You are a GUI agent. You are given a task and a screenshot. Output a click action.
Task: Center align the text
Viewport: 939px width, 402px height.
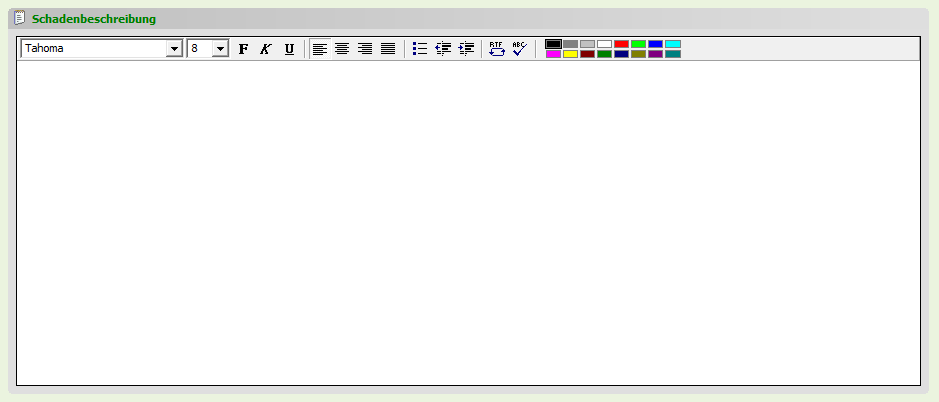342,49
